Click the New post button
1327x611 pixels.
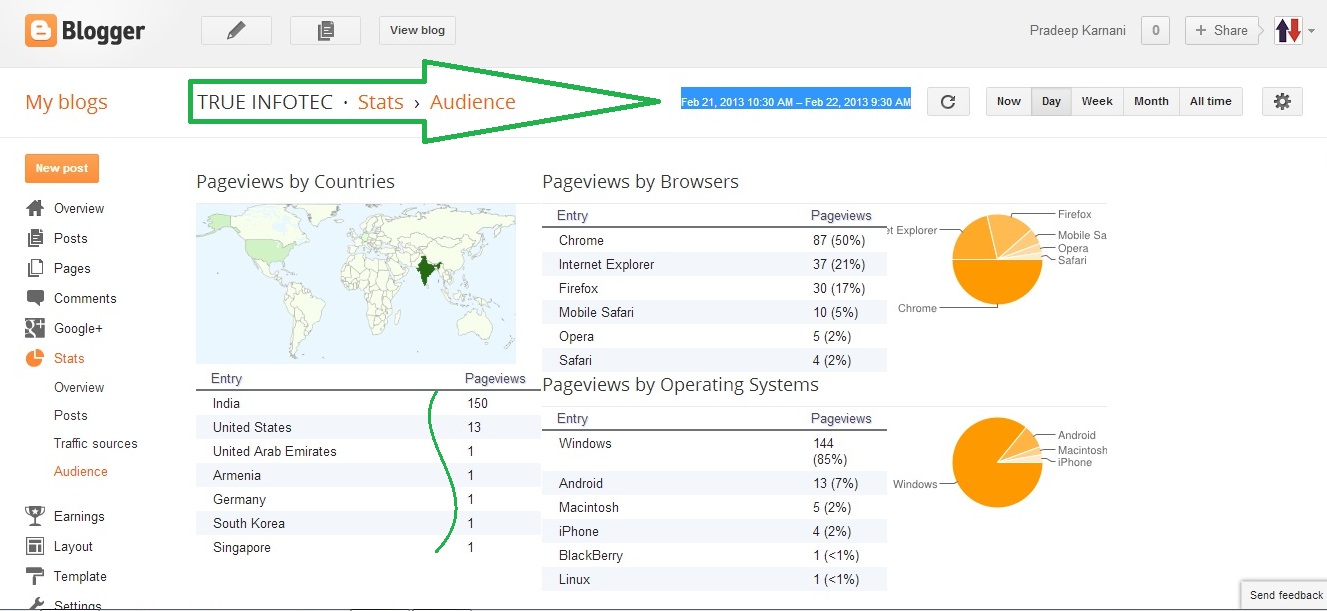coord(62,168)
